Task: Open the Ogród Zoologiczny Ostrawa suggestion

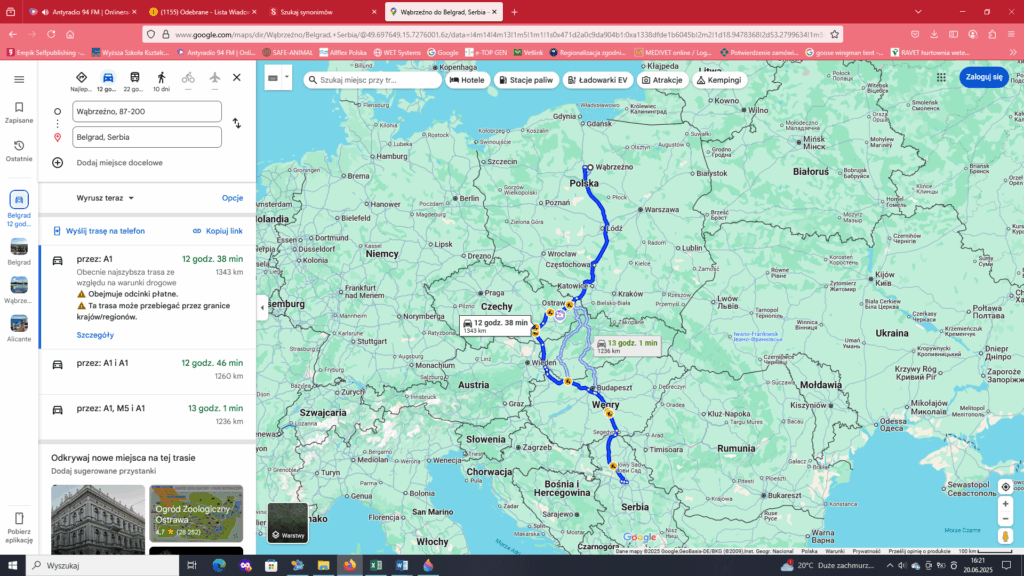Action: (x=196, y=513)
